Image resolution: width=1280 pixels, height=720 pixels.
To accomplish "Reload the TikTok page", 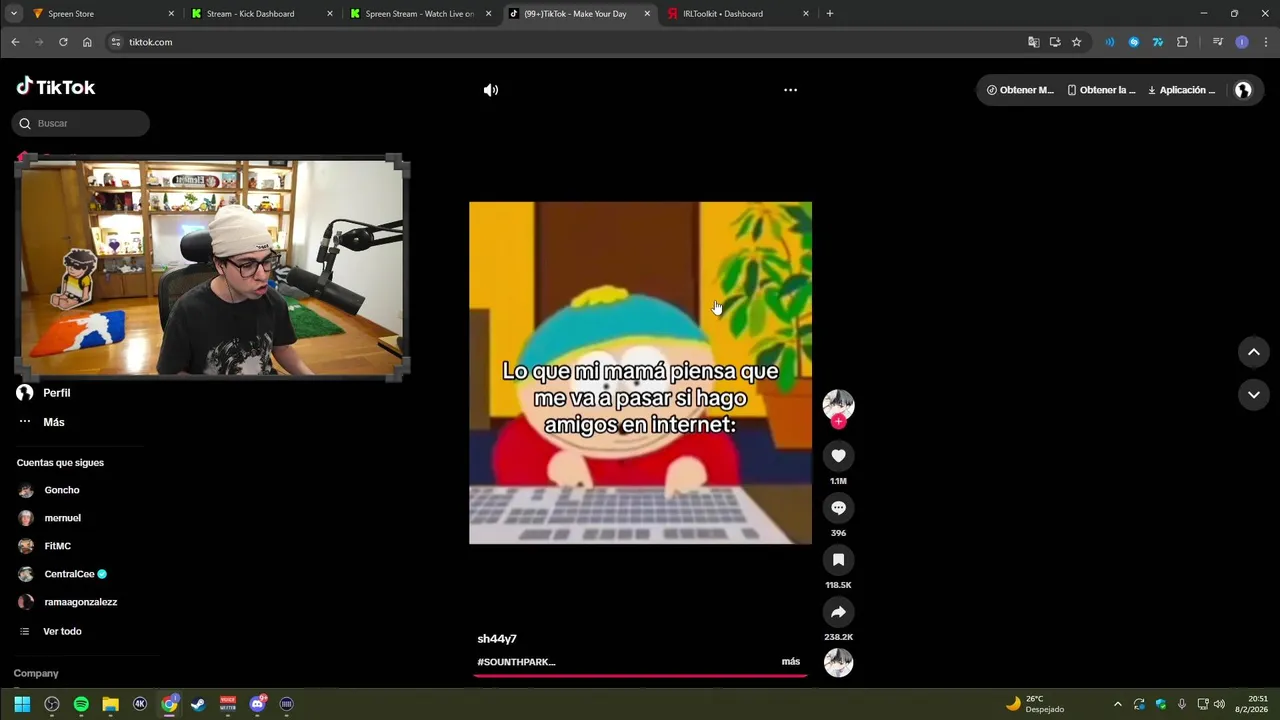I will (63, 42).
